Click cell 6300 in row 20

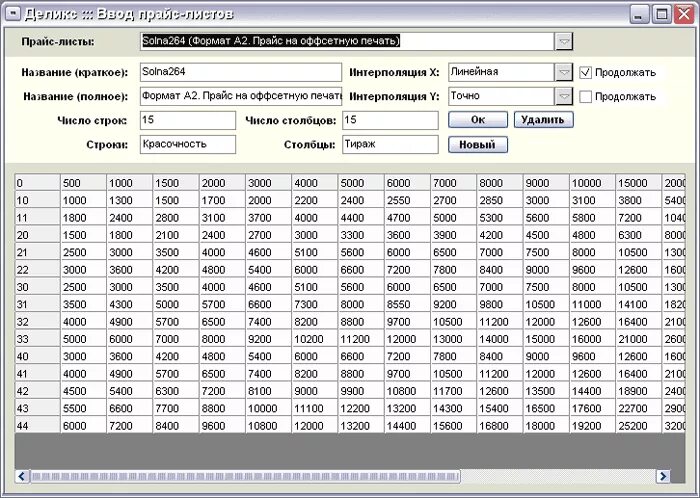tap(638, 235)
